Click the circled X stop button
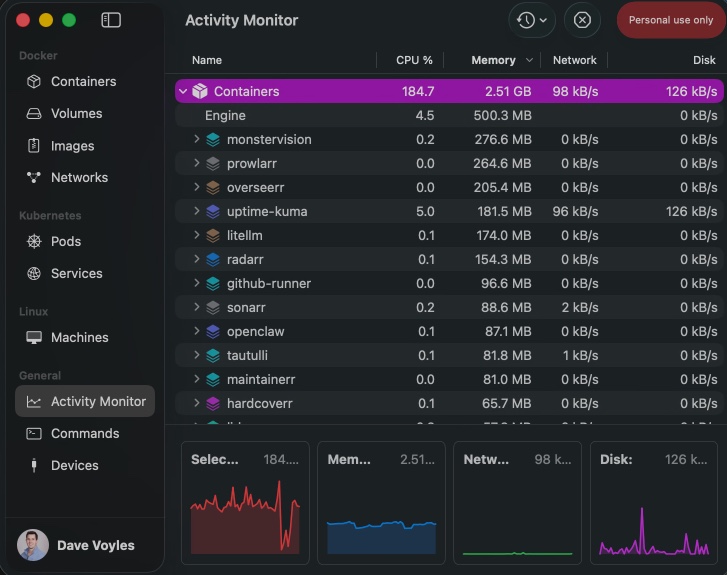The image size is (727, 575). tap(582, 20)
